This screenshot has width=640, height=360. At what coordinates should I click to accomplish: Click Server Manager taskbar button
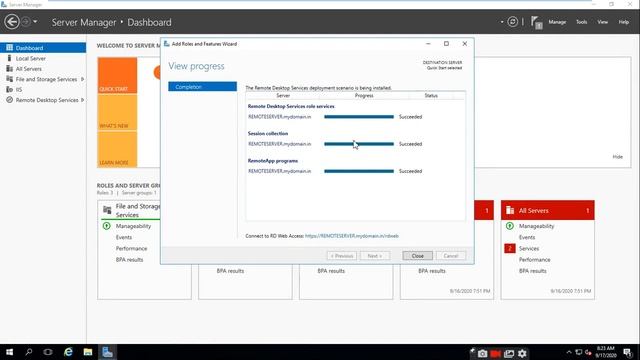pos(107,352)
